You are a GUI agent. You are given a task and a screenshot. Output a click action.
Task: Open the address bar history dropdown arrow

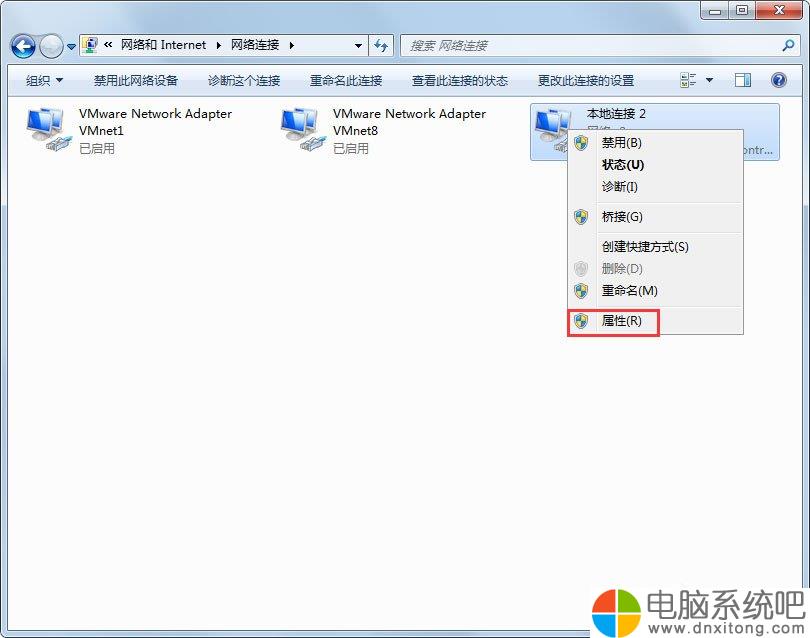(x=358, y=45)
